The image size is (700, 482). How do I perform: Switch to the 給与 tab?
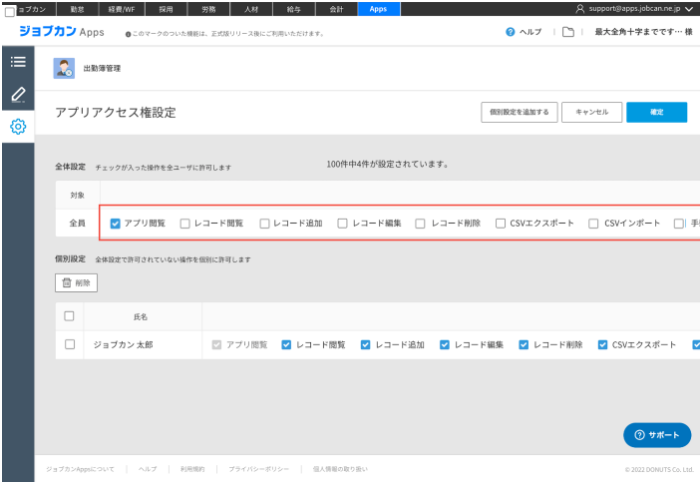coord(291,8)
